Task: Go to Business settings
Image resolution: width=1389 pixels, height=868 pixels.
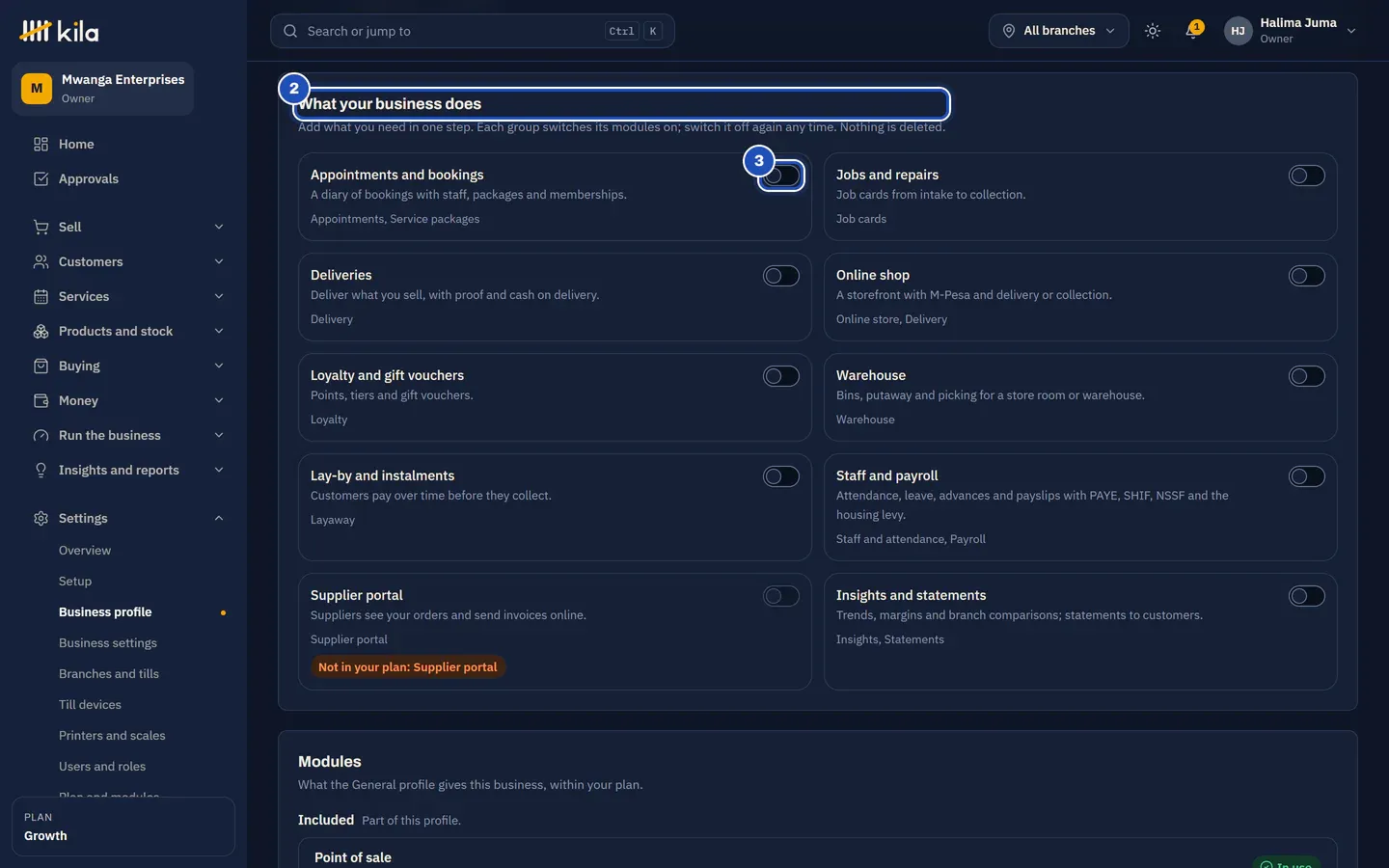Action: point(108,643)
